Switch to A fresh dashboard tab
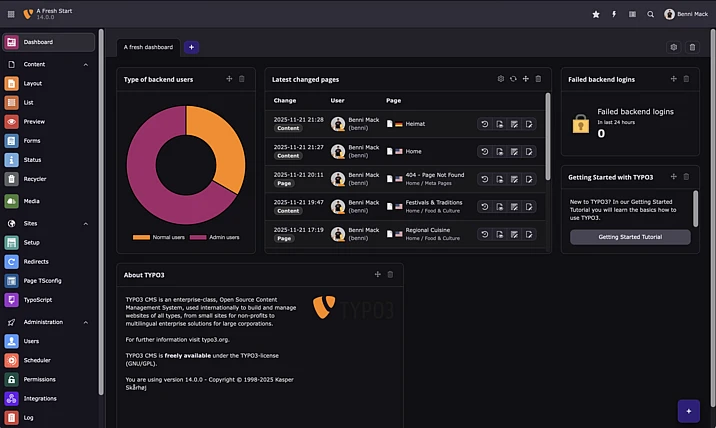Viewport: 716px width, 428px height. point(148,47)
